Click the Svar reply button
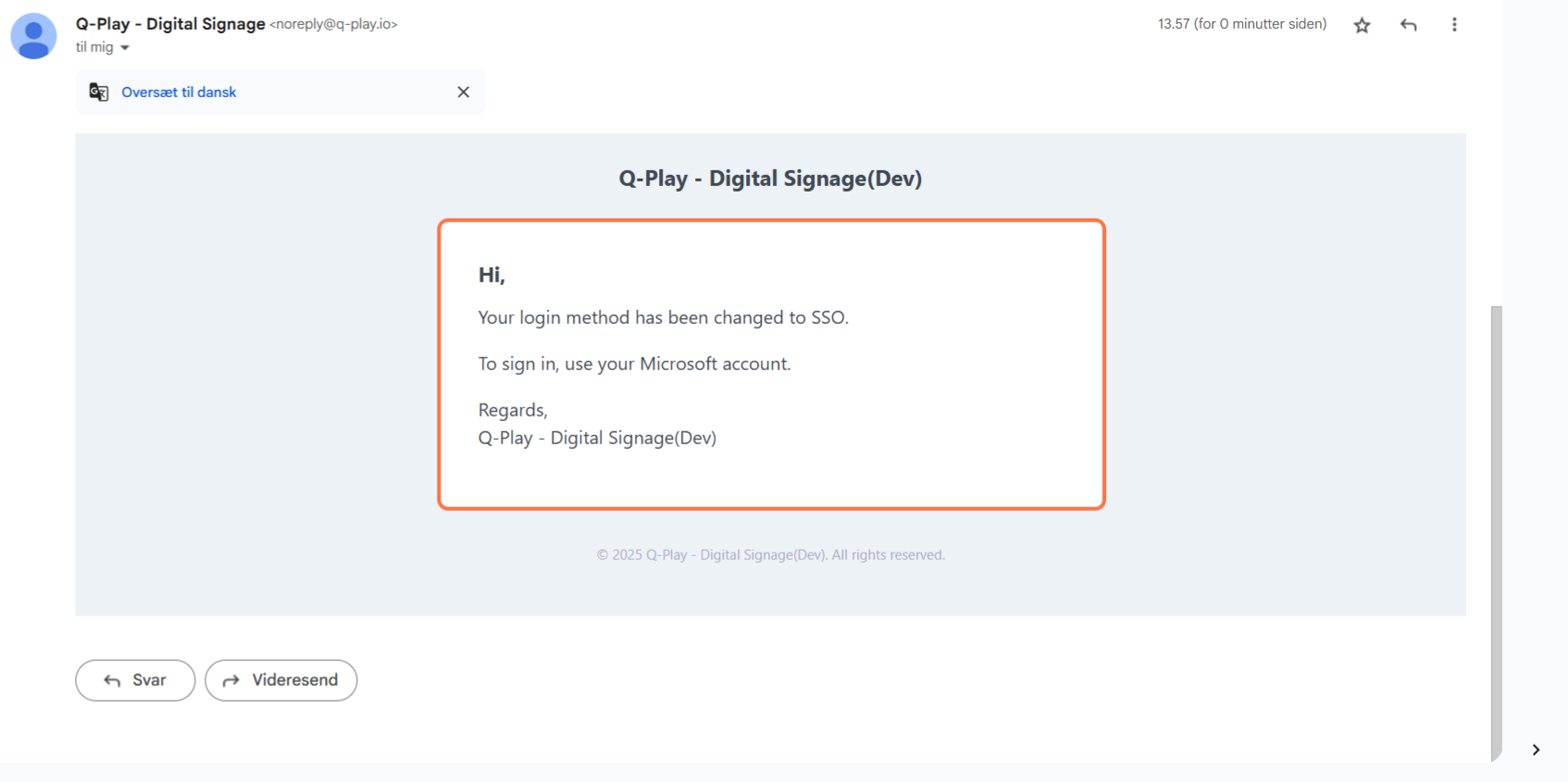 tap(135, 680)
